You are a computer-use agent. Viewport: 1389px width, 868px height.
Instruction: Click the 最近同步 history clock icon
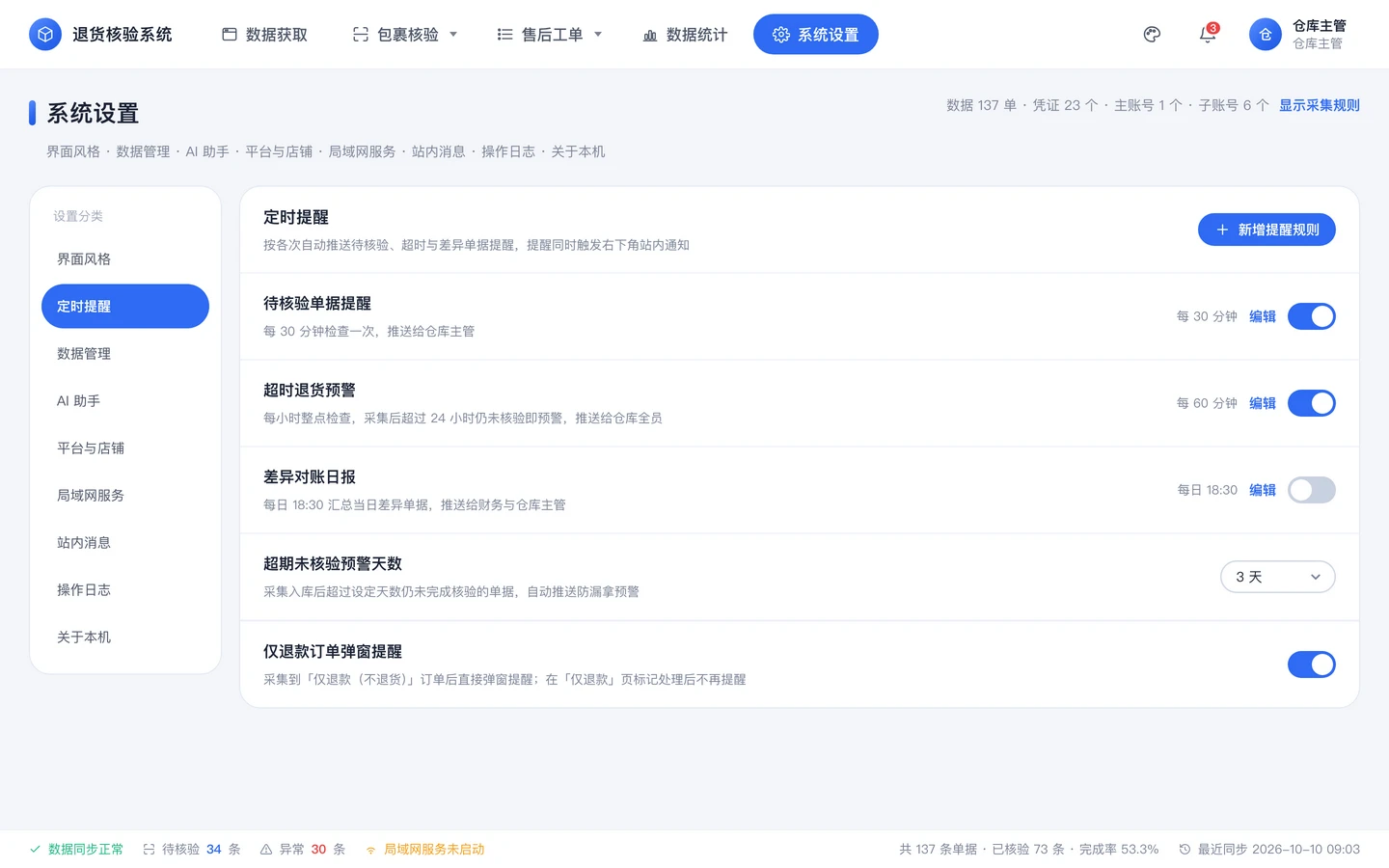coord(1185,850)
